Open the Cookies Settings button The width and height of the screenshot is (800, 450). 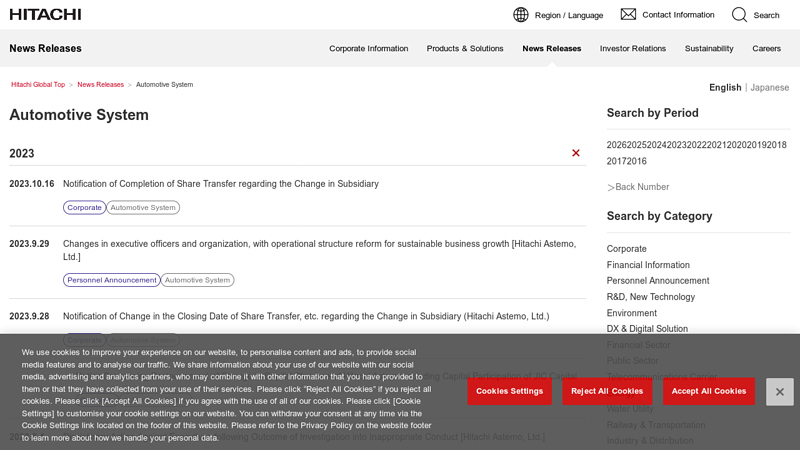509,391
